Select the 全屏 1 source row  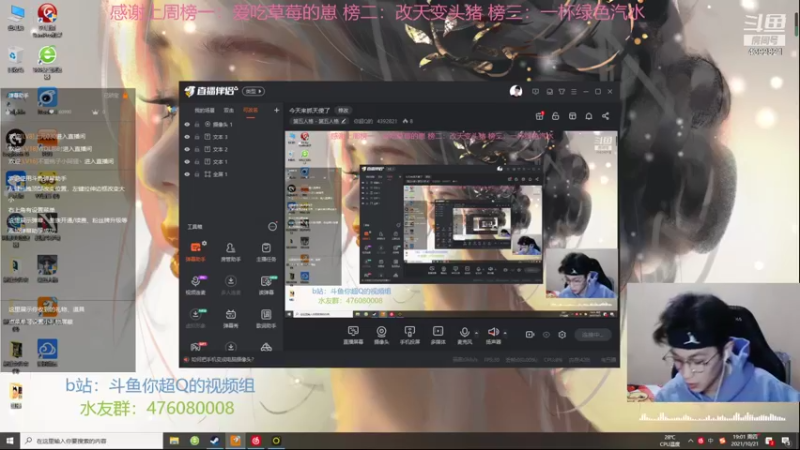232,174
